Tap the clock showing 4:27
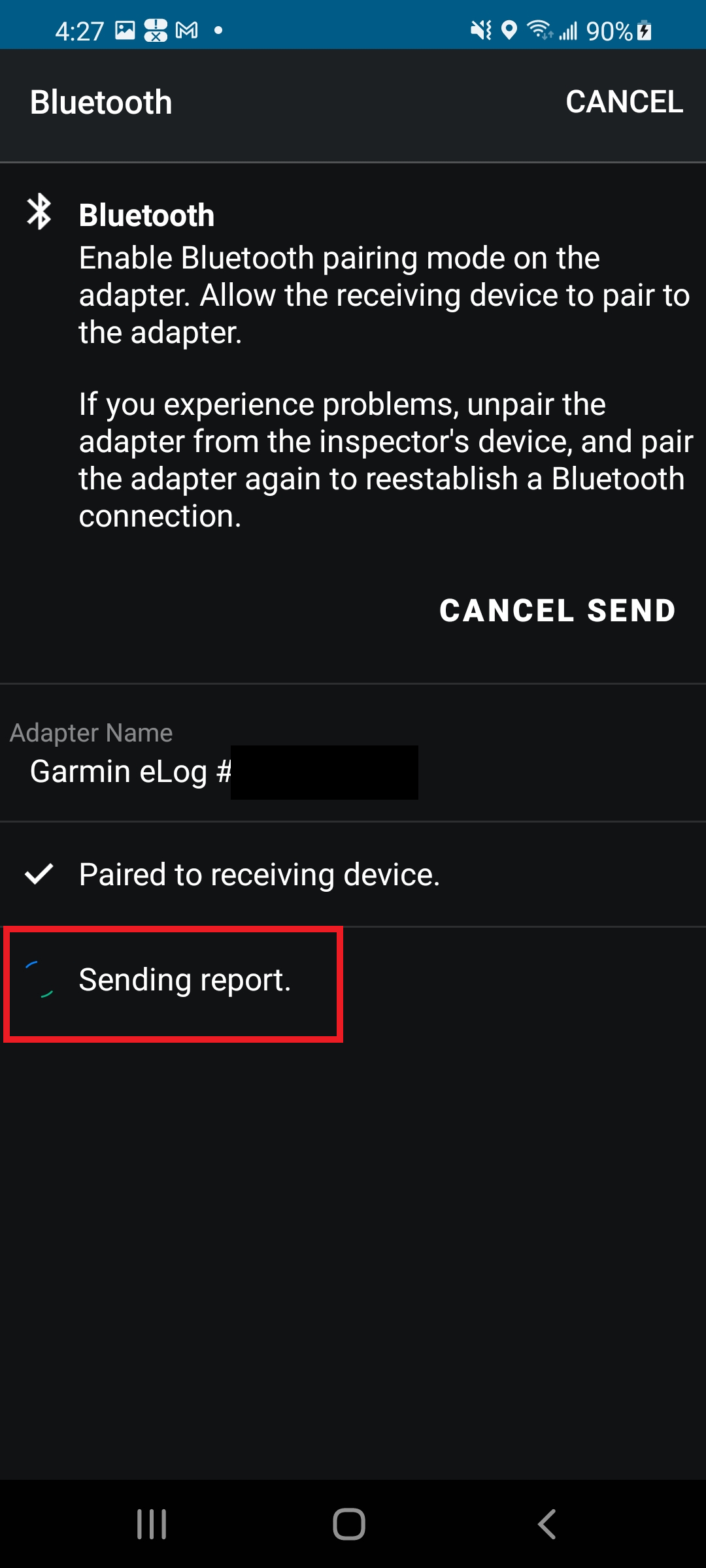706x1568 pixels. pos(79,31)
